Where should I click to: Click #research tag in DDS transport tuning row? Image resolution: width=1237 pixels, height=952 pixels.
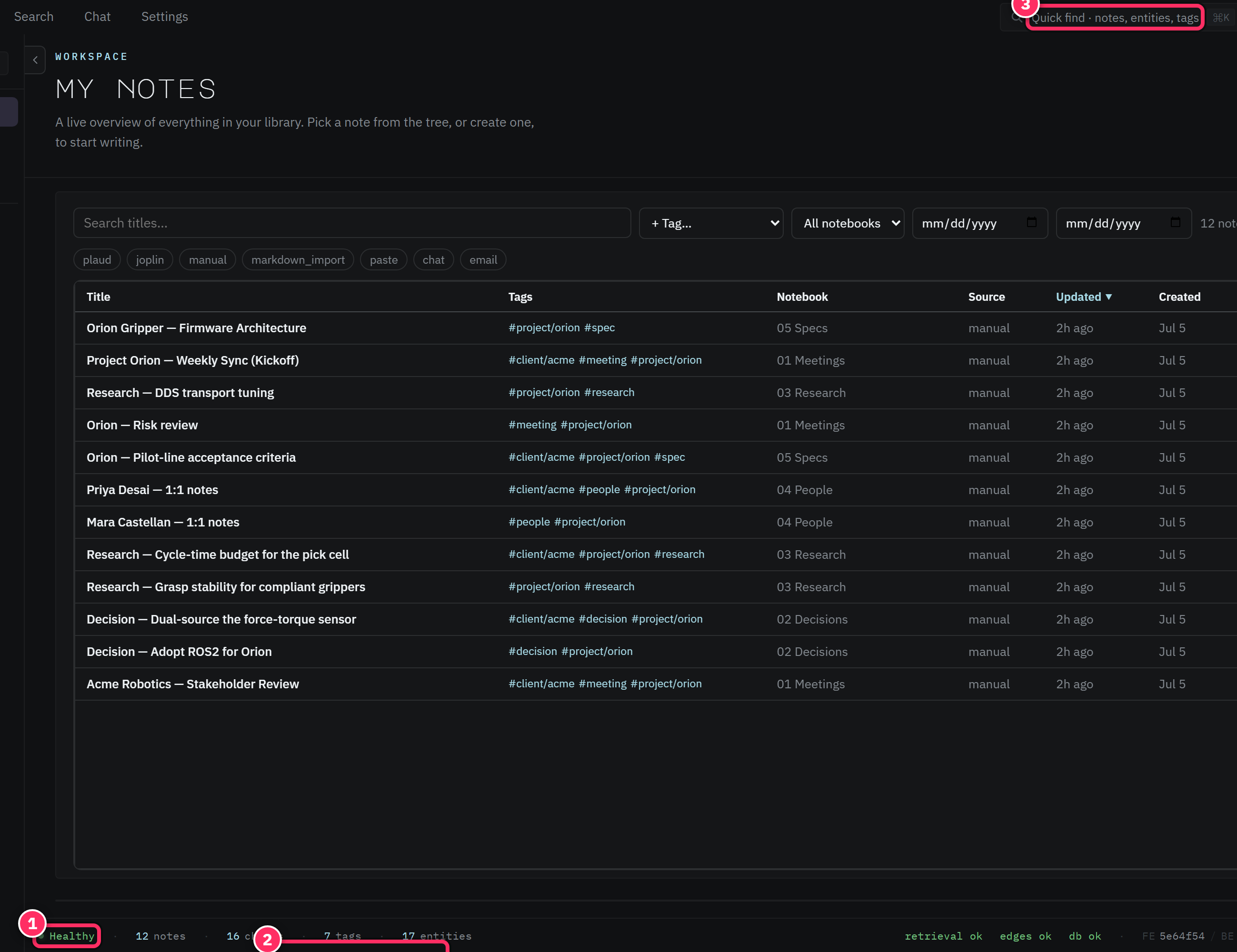(609, 392)
